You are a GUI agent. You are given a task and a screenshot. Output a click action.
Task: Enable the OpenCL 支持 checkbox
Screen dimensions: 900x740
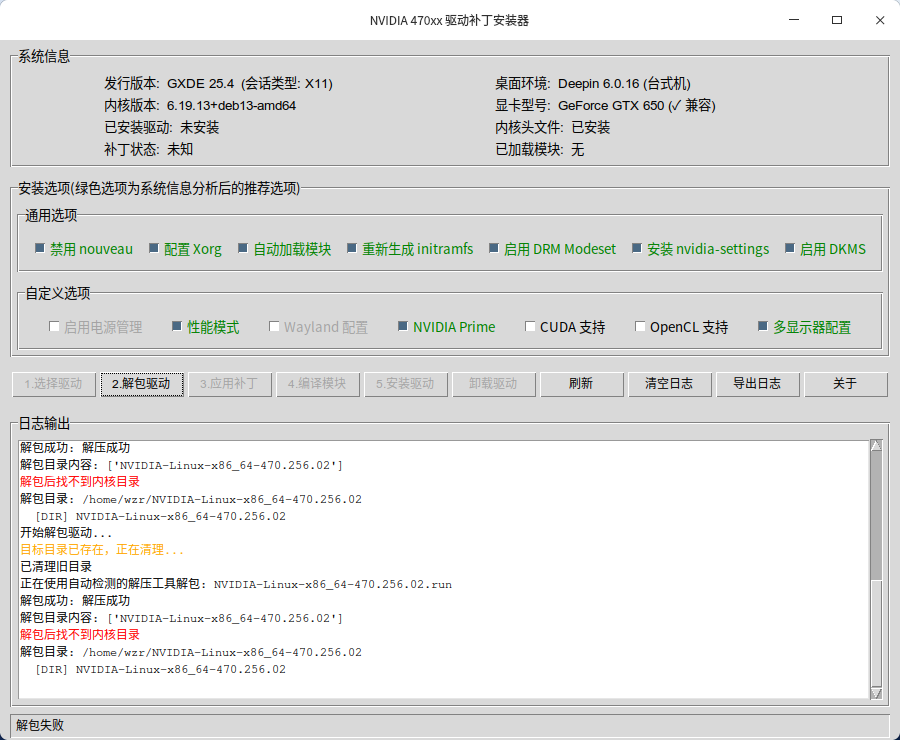pyautogui.click(x=640, y=327)
